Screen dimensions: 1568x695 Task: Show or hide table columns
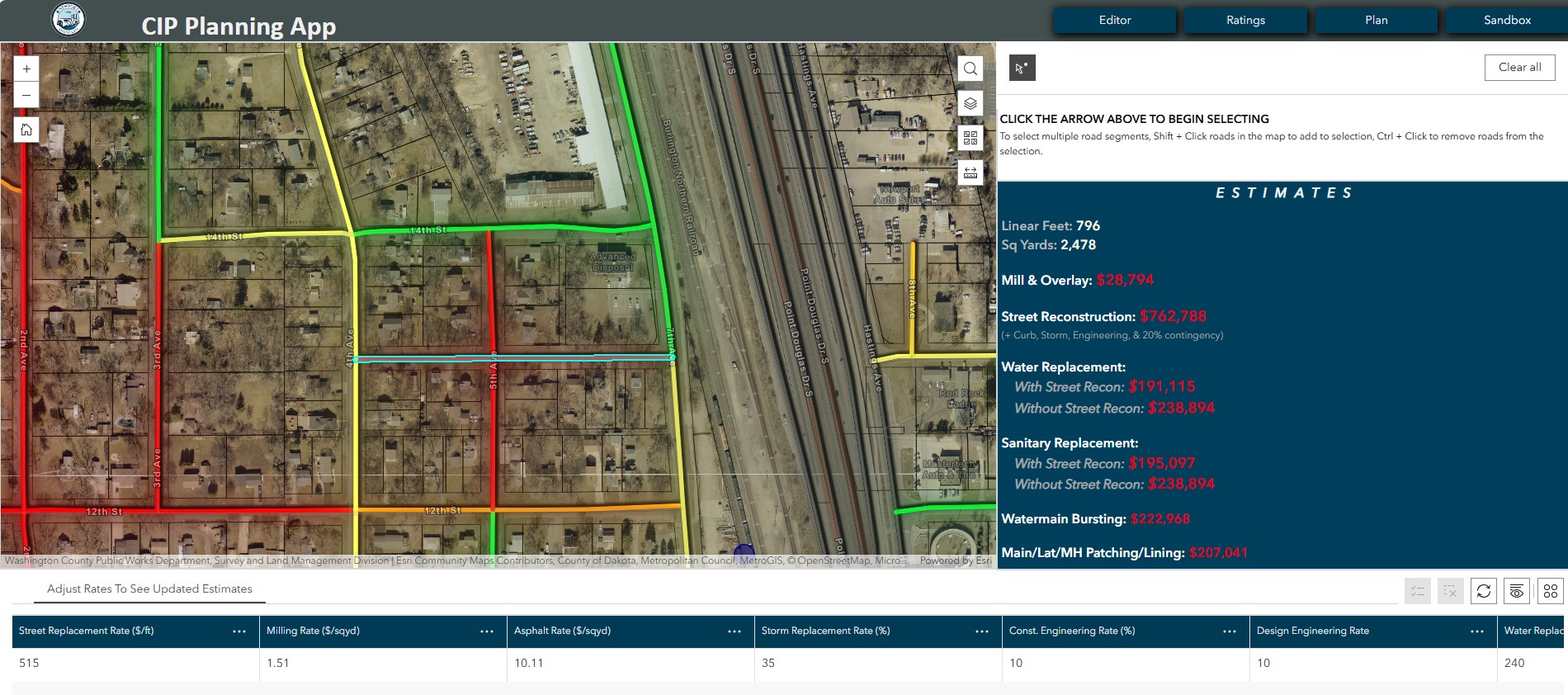click(x=1517, y=591)
